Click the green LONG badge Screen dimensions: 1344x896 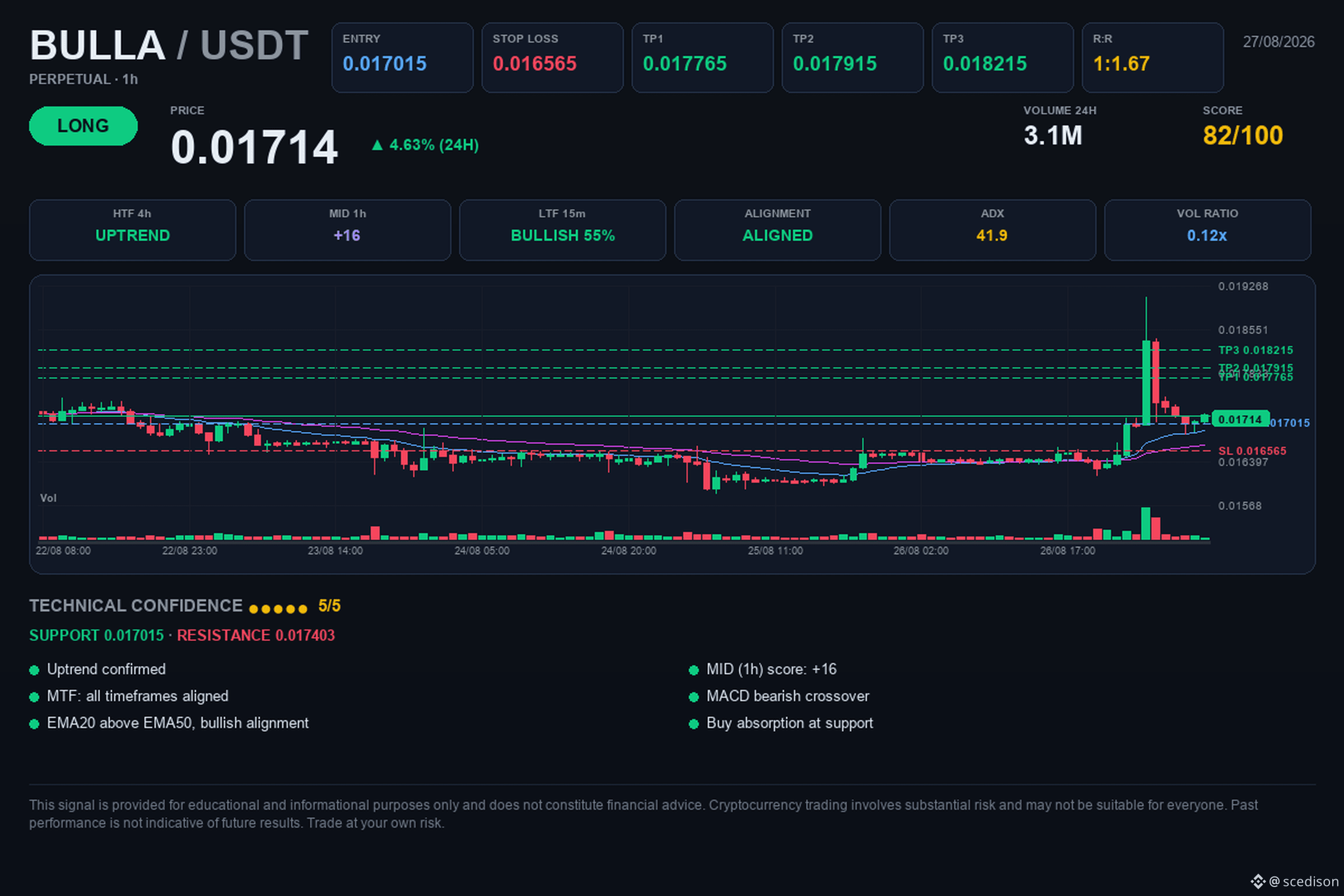pyautogui.click(x=83, y=125)
